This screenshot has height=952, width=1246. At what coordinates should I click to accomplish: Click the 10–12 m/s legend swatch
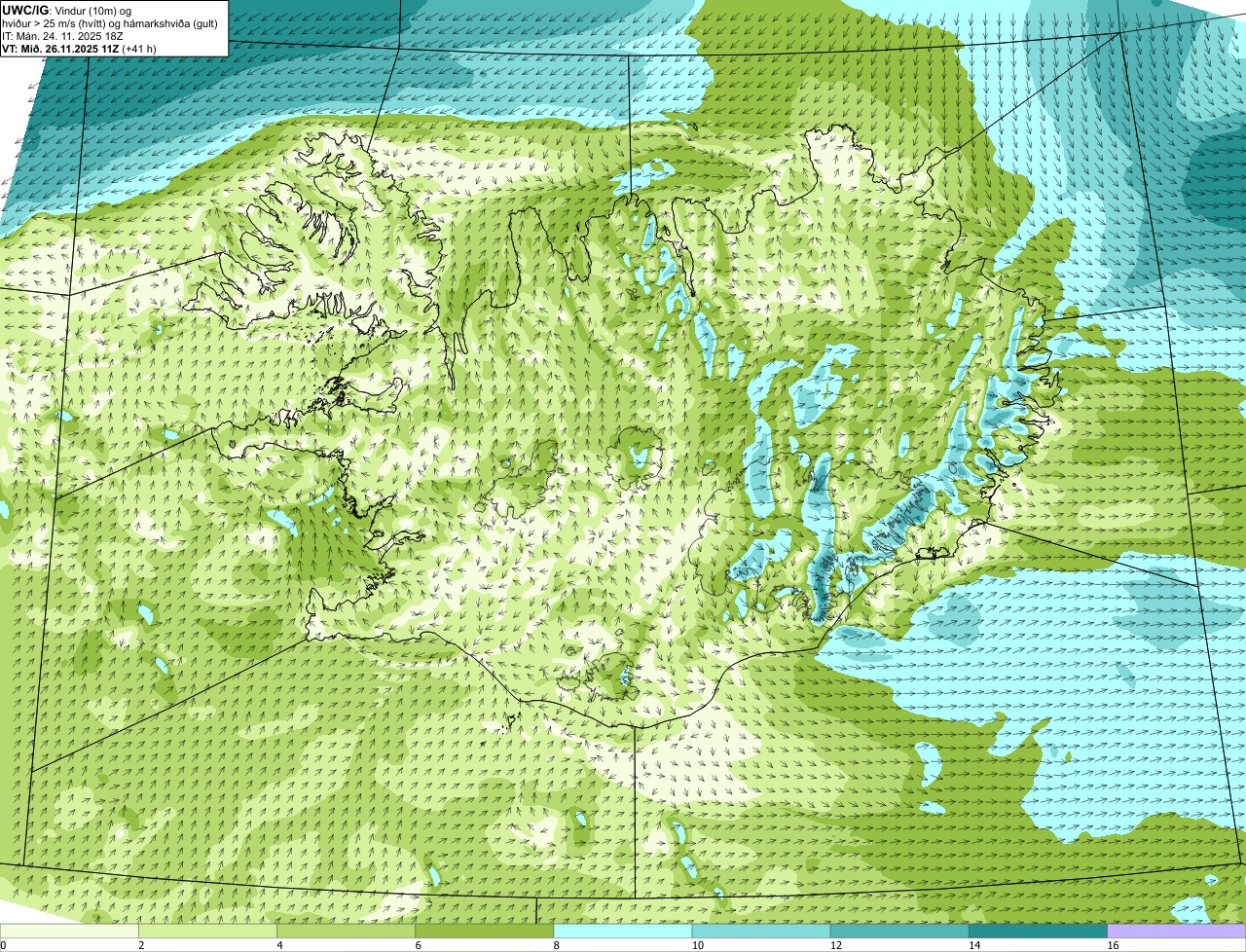[x=761, y=932]
